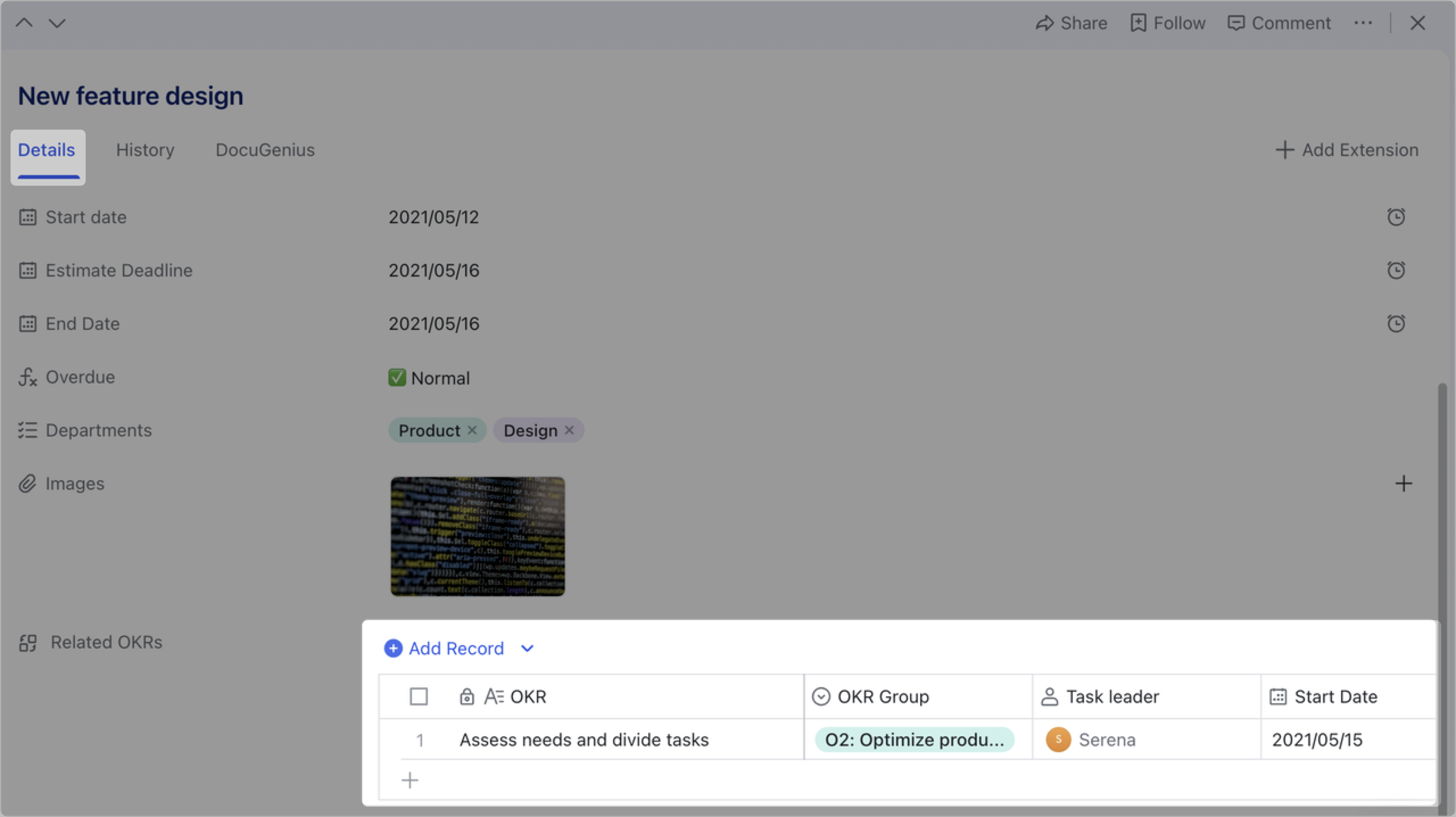Click the lock icon in OKR column header

coord(466,696)
